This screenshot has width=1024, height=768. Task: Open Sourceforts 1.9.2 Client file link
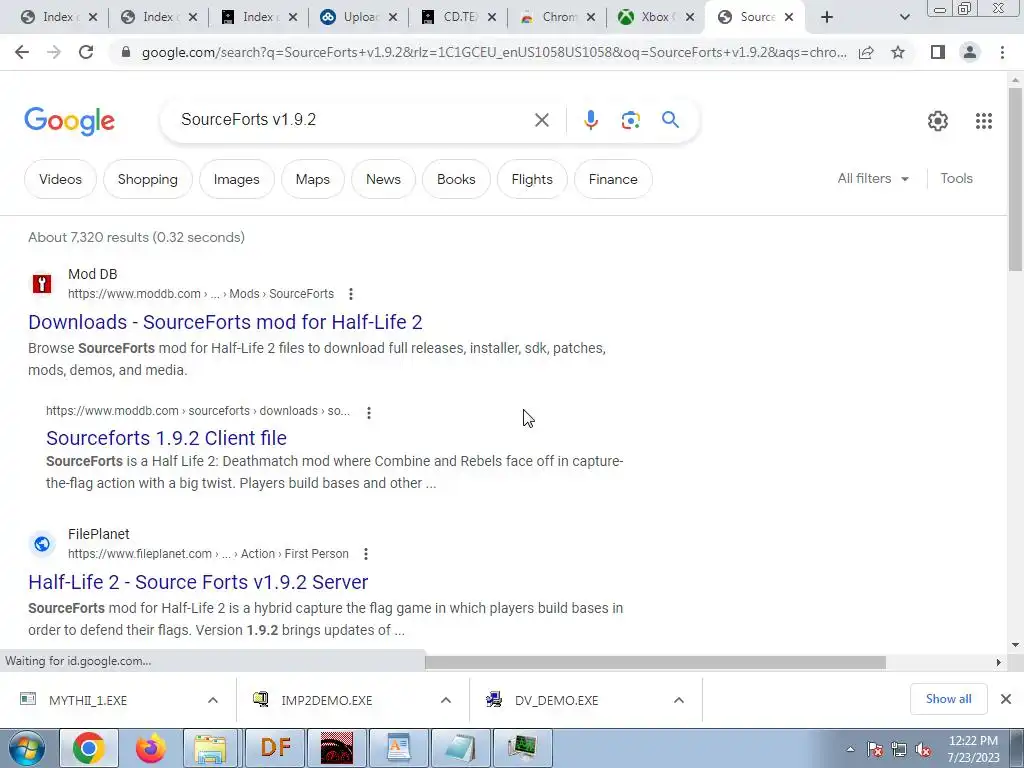pyautogui.click(x=167, y=438)
